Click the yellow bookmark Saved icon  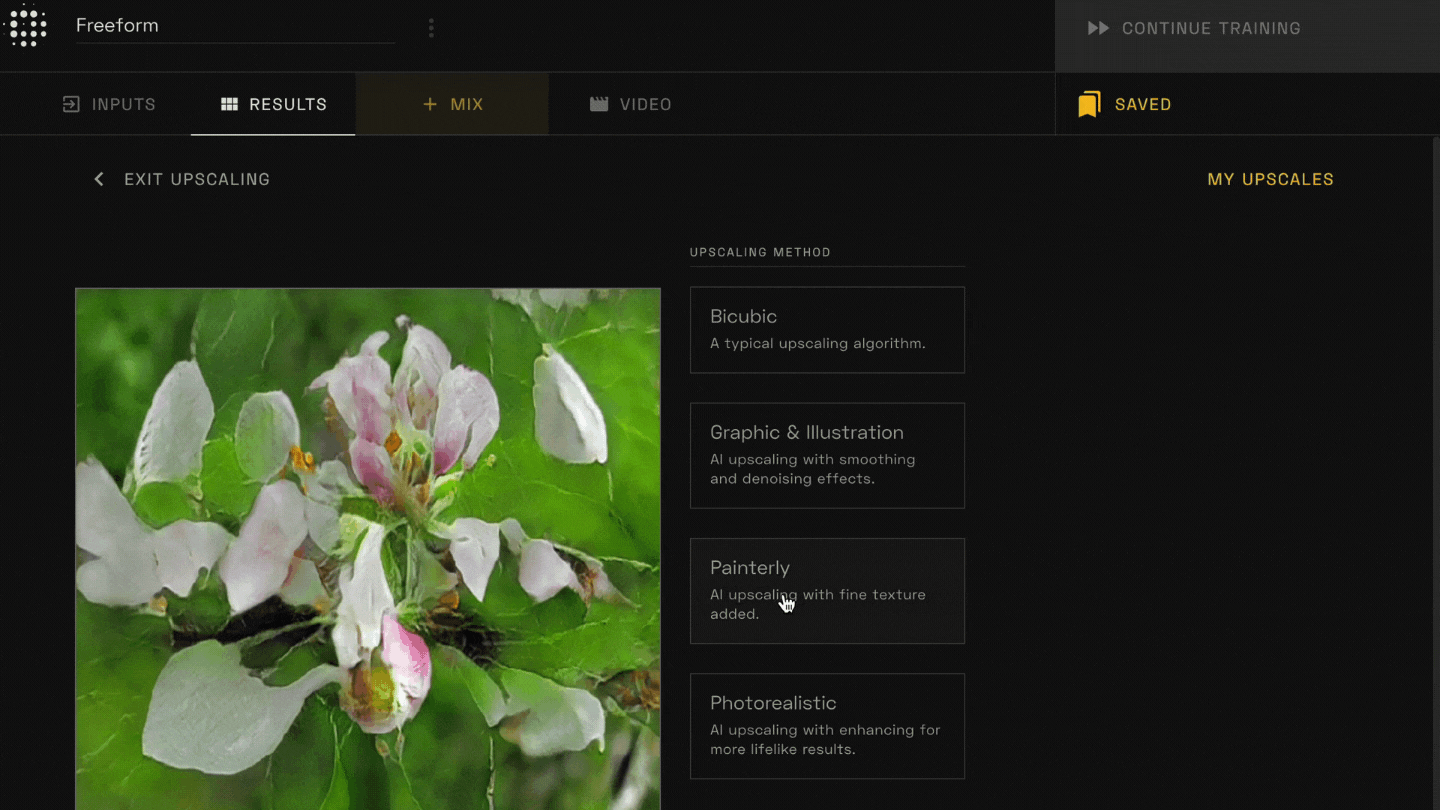coord(1089,104)
